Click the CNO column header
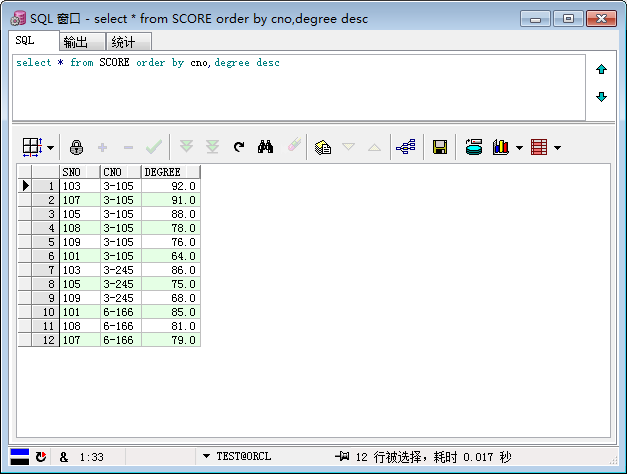Image resolution: width=627 pixels, height=474 pixels. [x=120, y=172]
